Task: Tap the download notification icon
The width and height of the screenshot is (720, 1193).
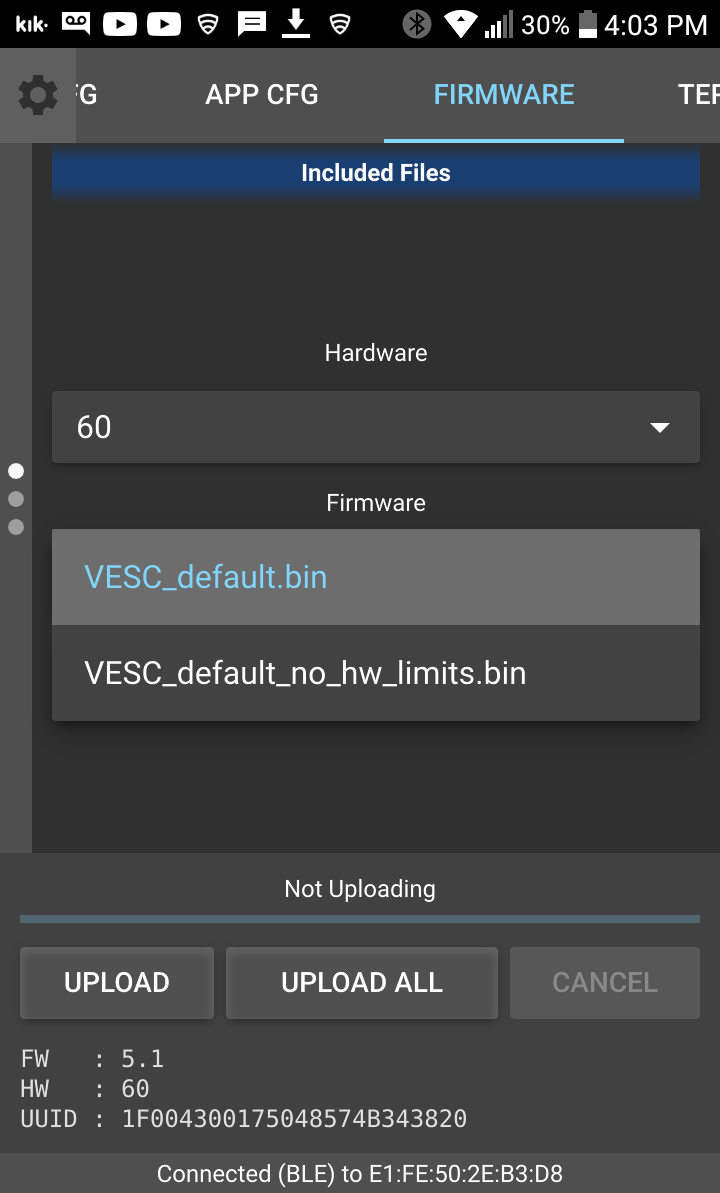Action: click(x=295, y=24)
